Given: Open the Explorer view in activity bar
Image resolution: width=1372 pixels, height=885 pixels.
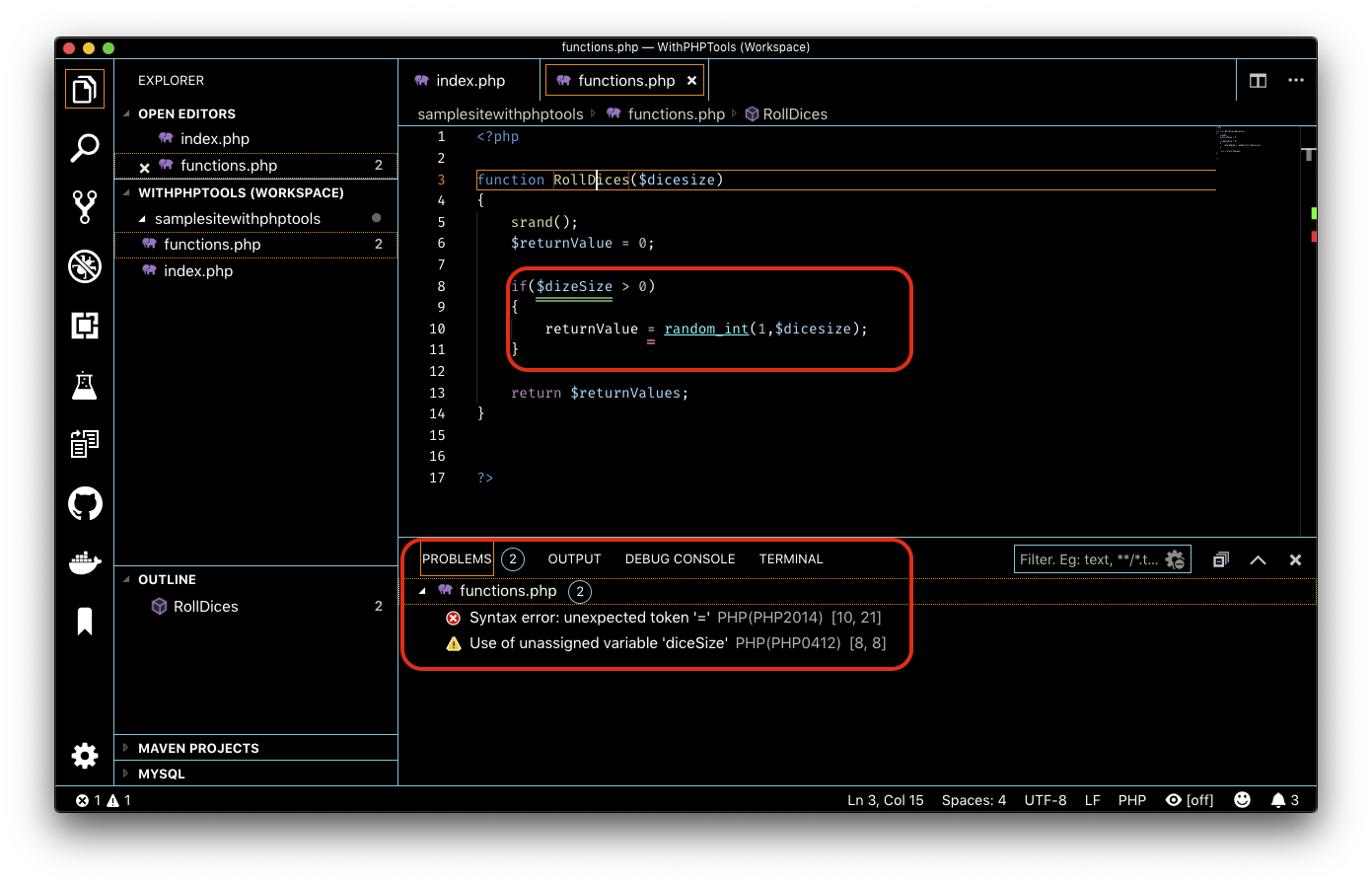Looking at the screenshot, I should click(85, 90).
